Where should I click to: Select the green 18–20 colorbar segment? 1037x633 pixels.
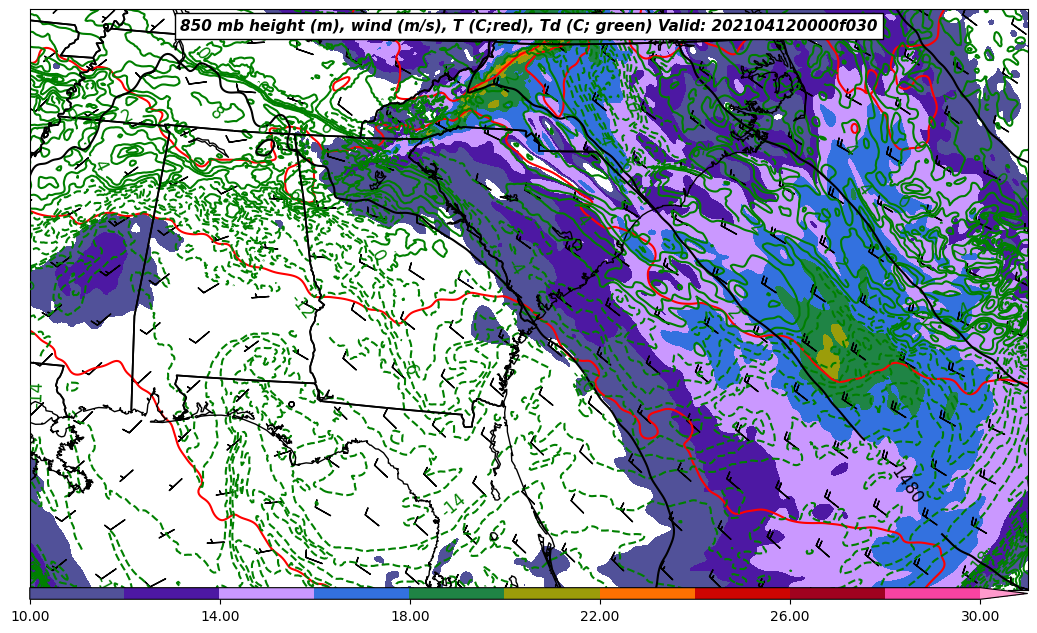pyautogui.click(x=457, y=593)
